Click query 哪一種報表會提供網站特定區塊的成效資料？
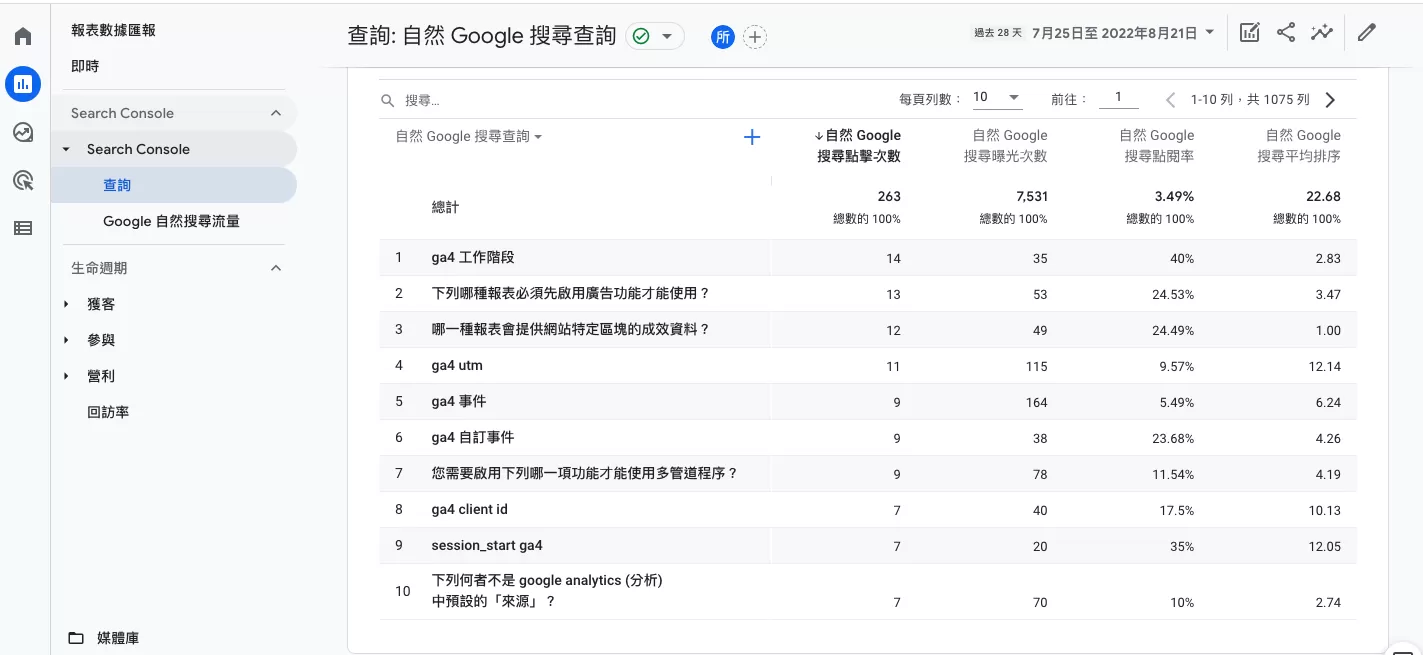 [x=571, y=329]
